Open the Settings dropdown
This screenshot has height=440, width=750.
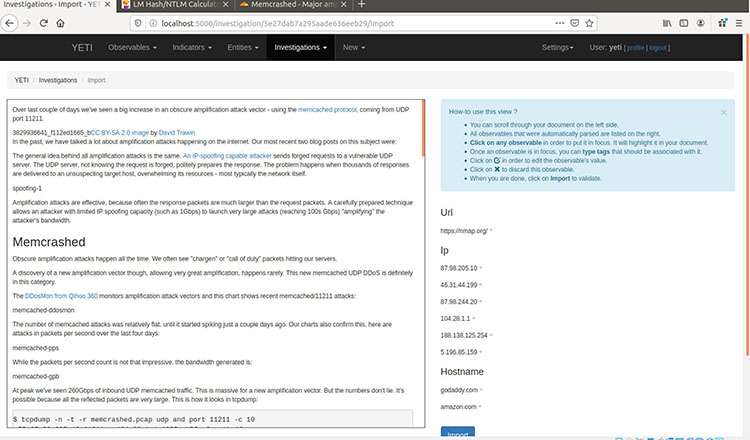click(x=557, y=47)
